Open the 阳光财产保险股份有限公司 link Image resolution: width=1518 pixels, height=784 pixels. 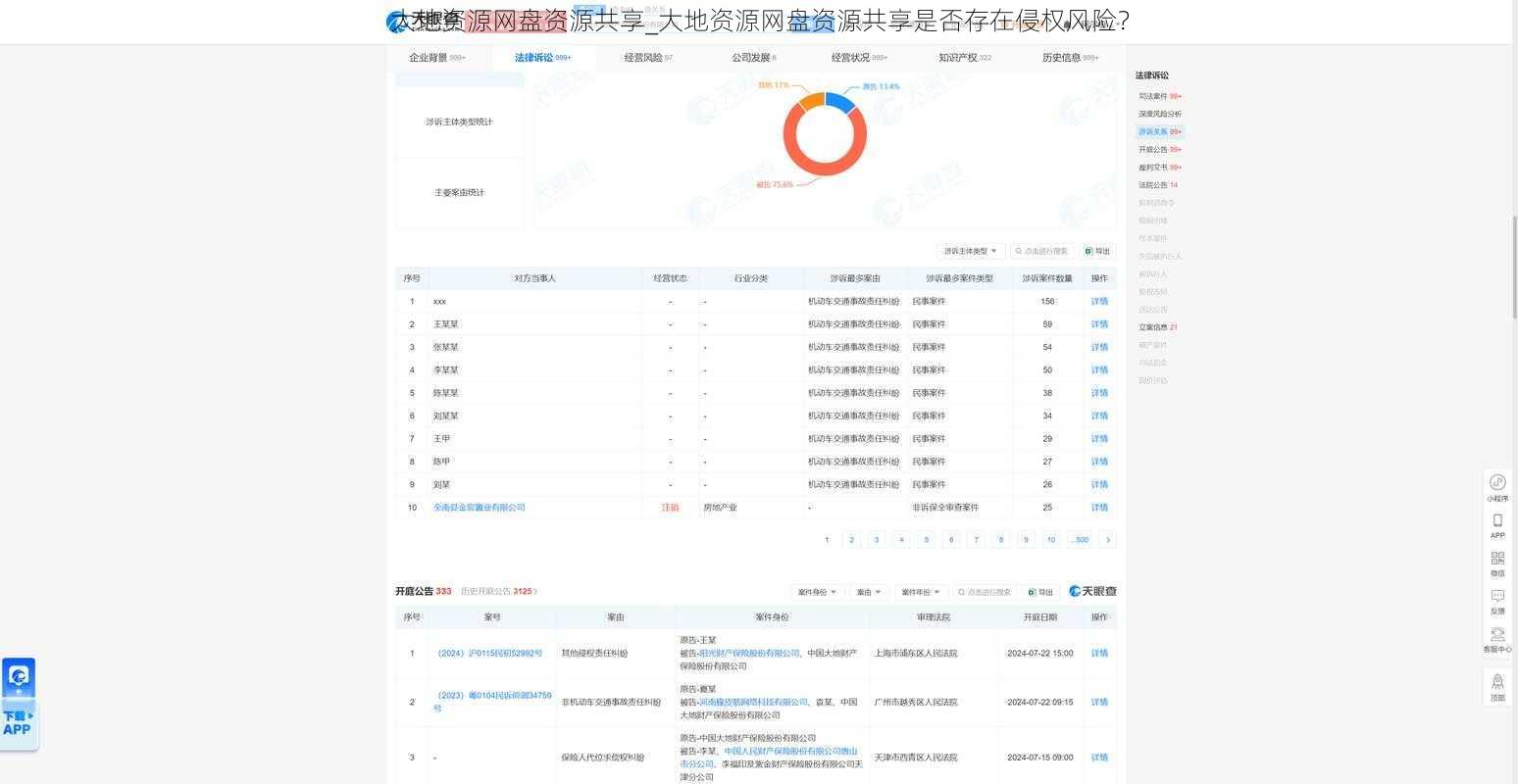[x=749, y=653]
